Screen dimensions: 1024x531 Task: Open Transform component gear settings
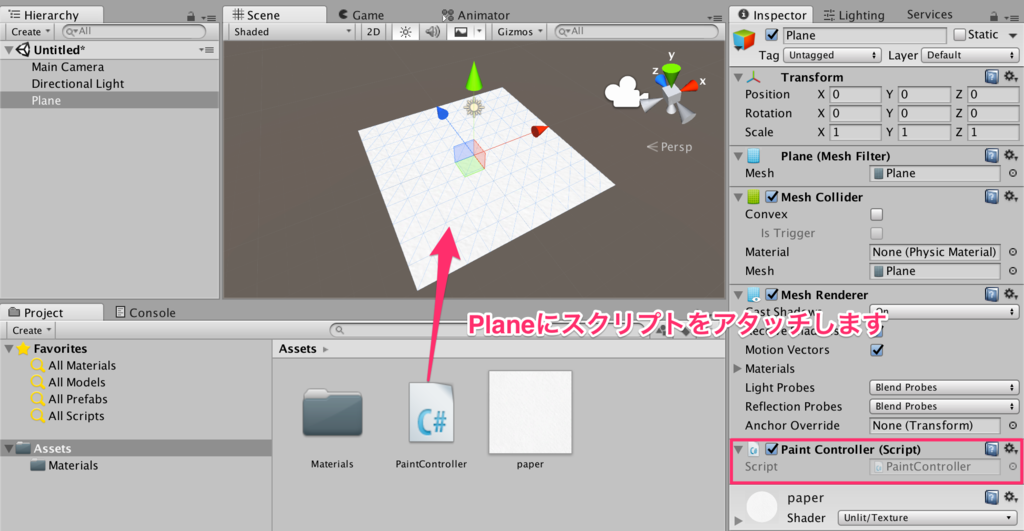[1010, 77]
